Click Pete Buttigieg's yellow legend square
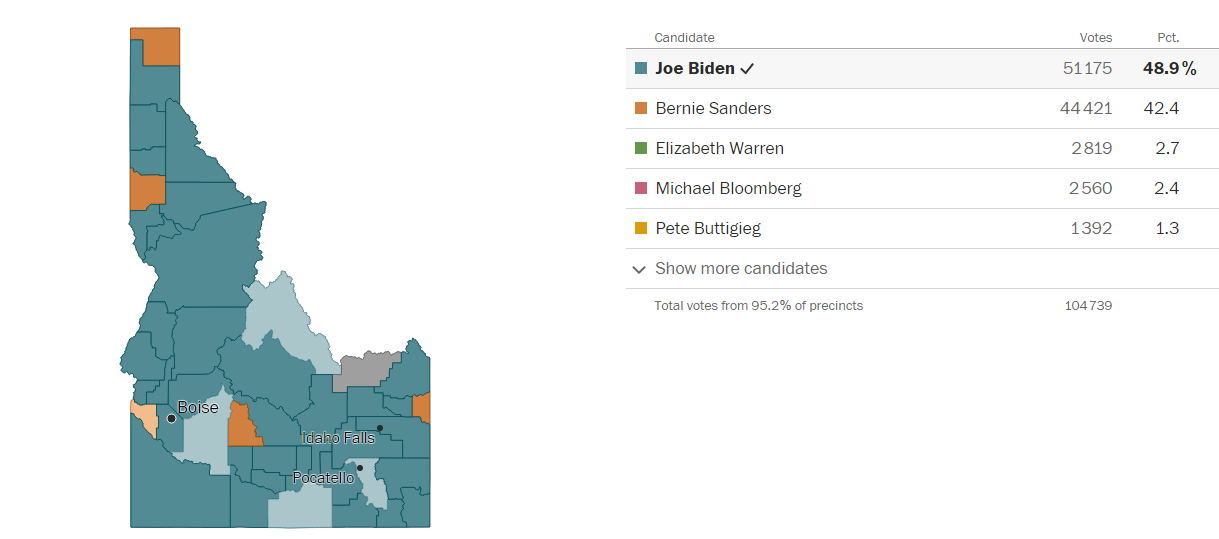The width and height of the screenshot is (1219, 539). 641,228
